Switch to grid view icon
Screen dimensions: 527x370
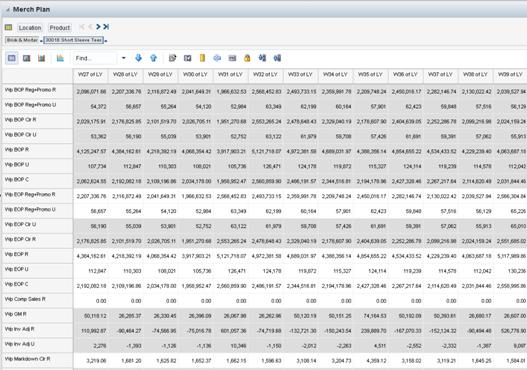click(x=11, y=58)
